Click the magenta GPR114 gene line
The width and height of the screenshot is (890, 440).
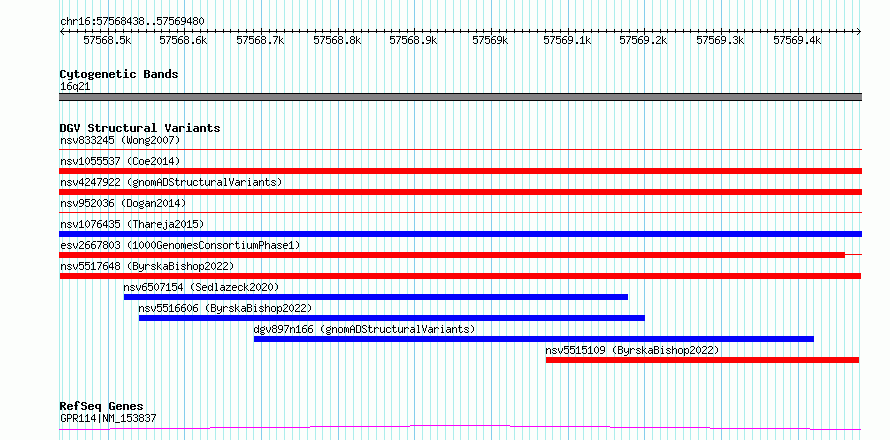460,427
